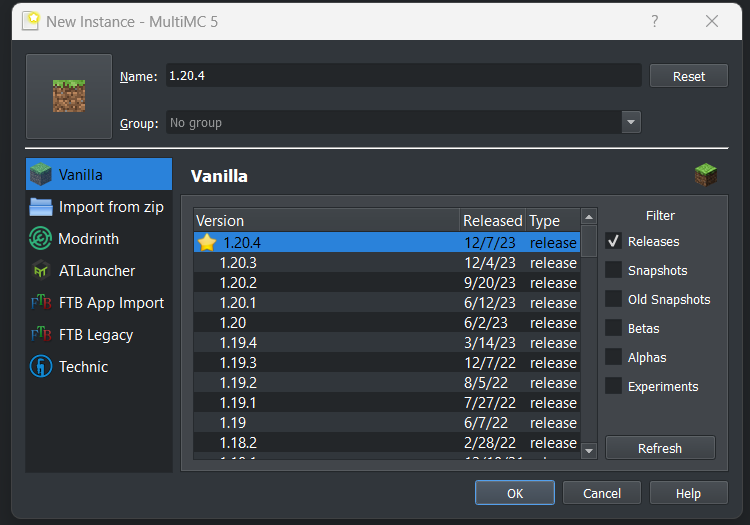Open the Group dropdown arrow
The width and height of the screenshot is (750, 525).
631,122
